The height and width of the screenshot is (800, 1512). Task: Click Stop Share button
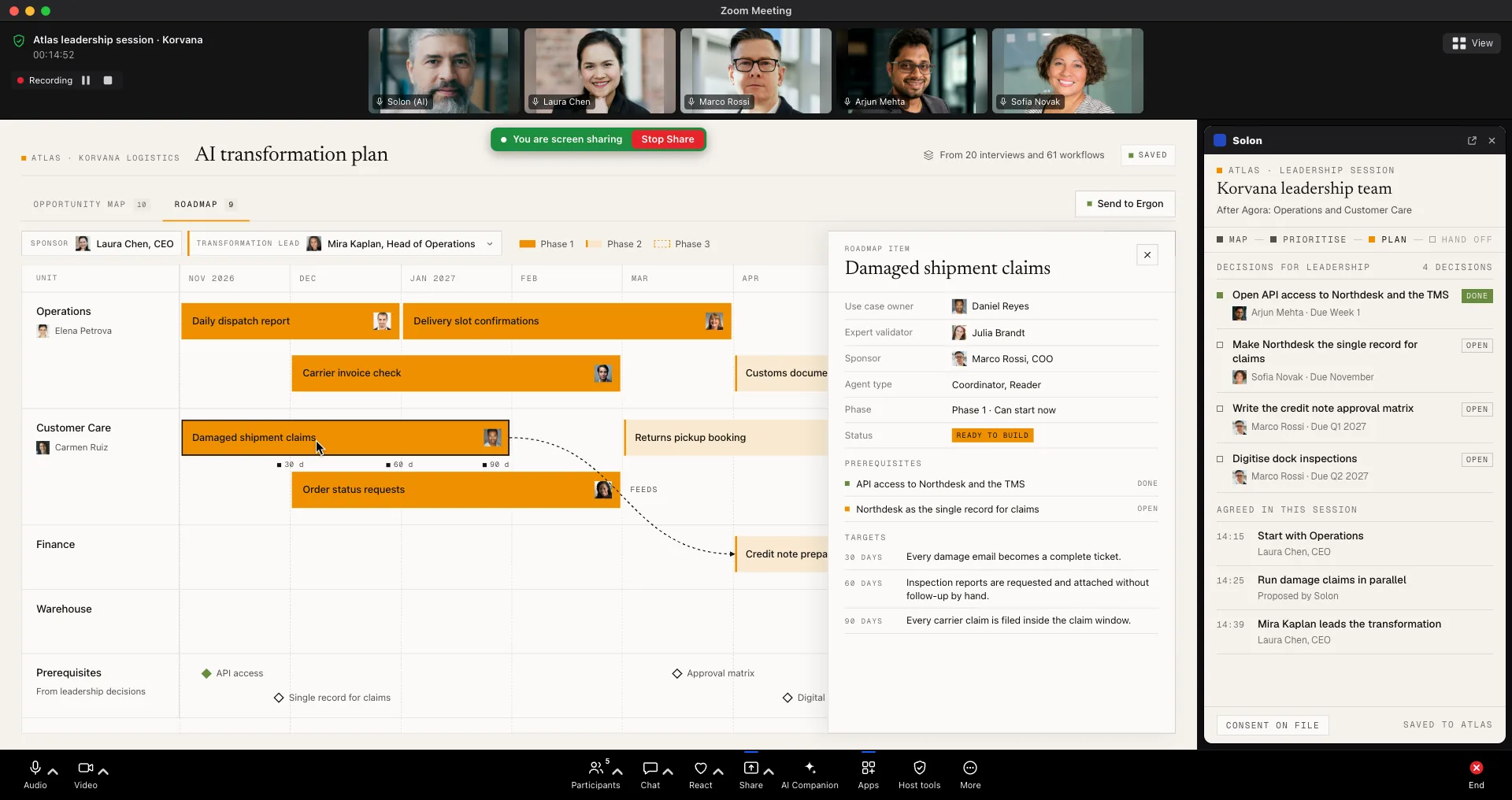point(668,139)
